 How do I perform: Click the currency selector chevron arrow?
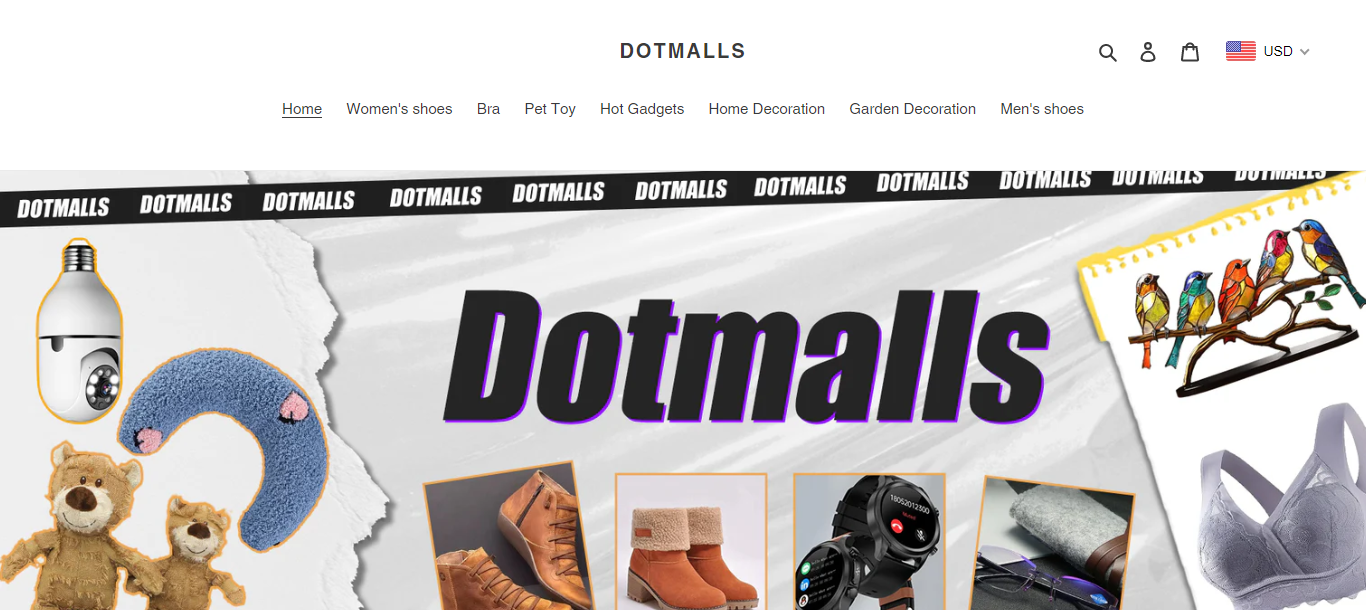pos(1304,52)
